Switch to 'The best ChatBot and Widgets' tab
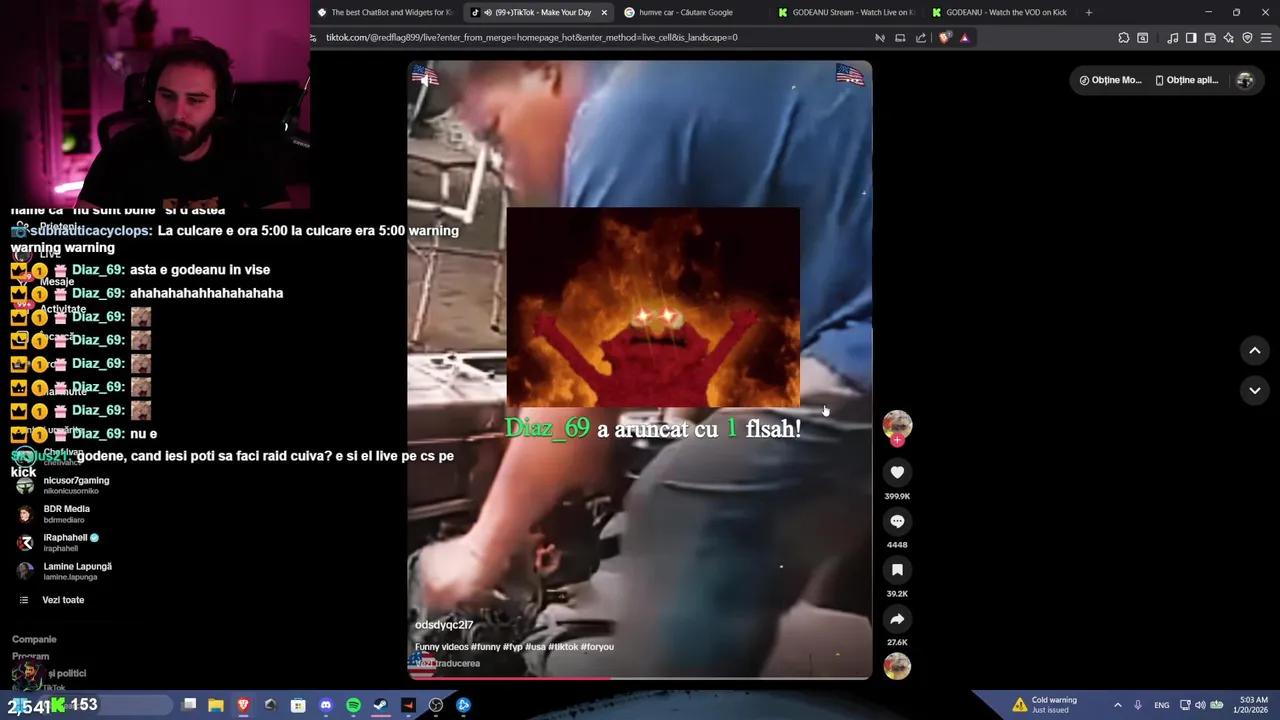This screenshot has width=1280, height=720. (x=386, y=12)
